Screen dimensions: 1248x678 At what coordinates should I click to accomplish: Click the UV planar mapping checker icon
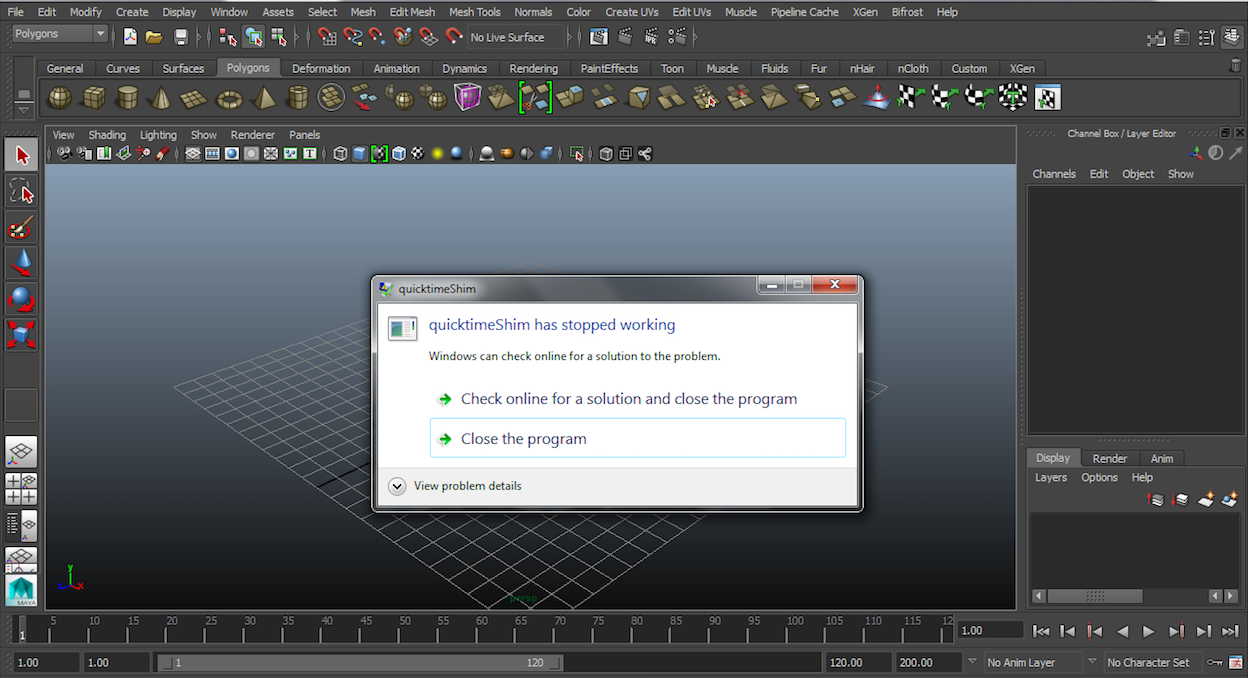(911, 97)
